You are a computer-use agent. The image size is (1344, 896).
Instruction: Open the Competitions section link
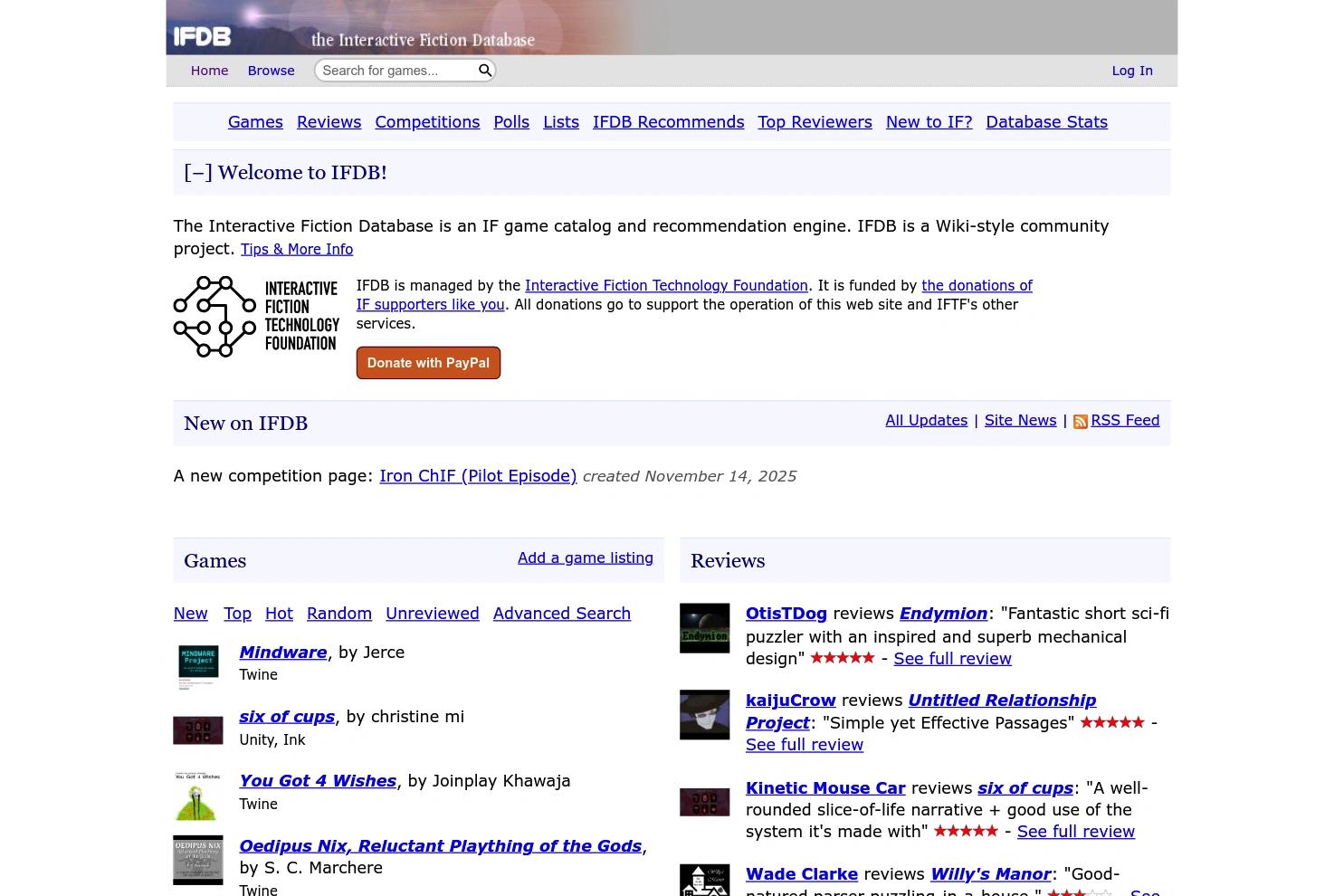427,122
